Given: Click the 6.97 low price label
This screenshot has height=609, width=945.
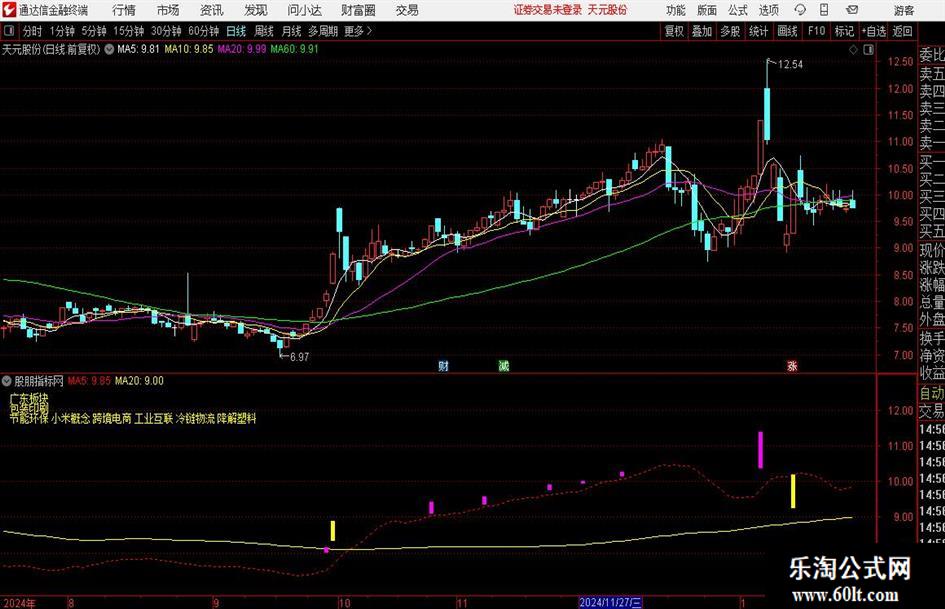Looking at the screenshot, I should [x=299, y=357].
